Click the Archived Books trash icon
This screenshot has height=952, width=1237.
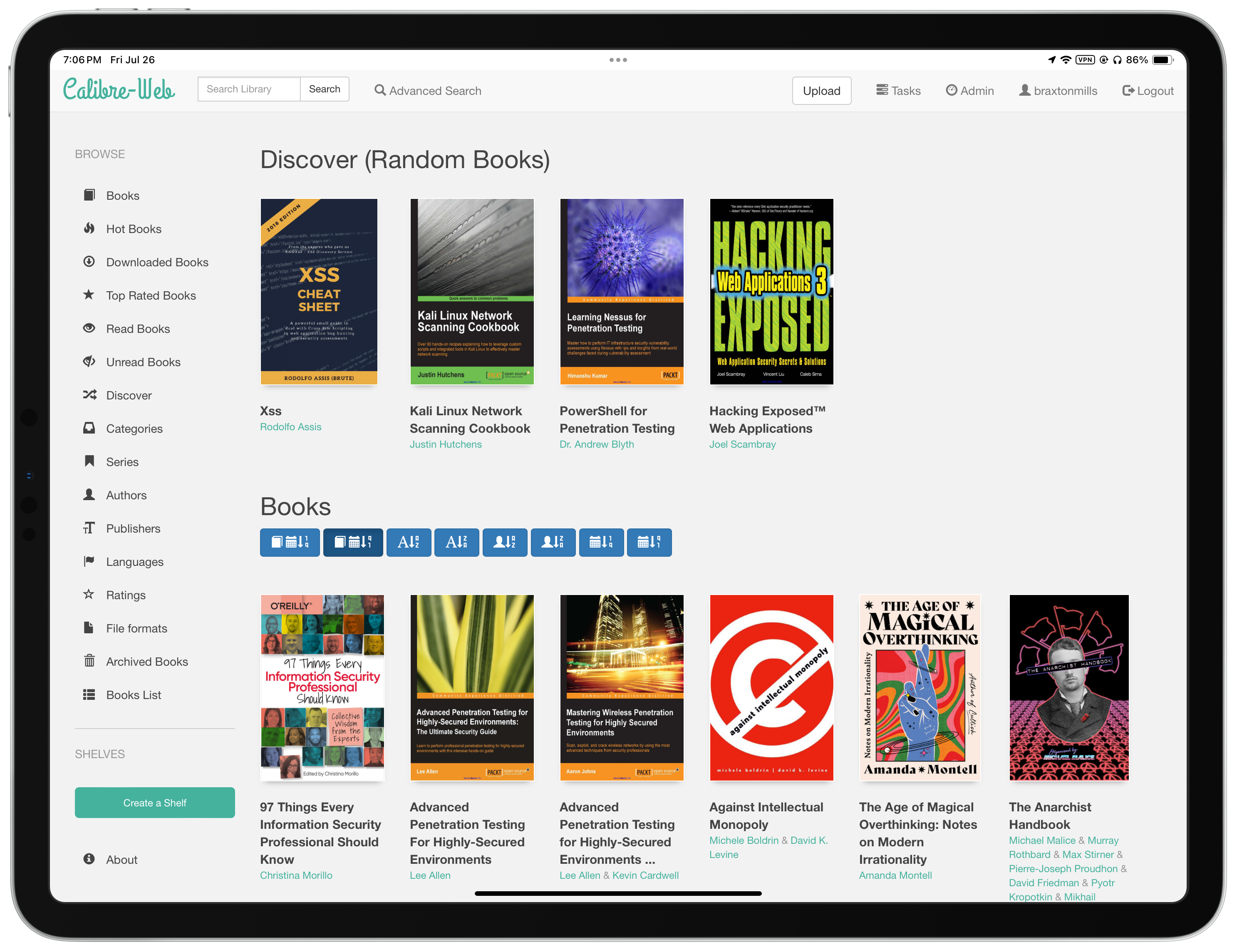tap(89, 661)
